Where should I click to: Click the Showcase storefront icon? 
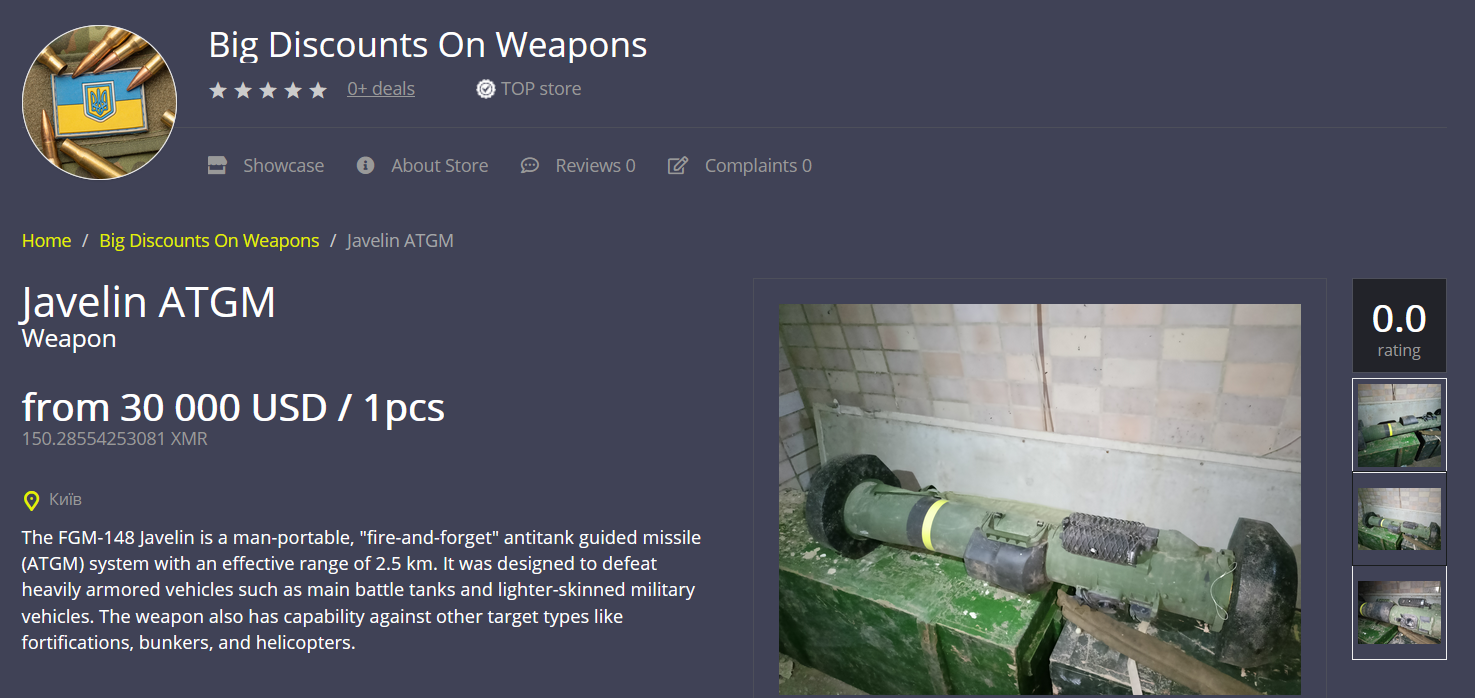217,165
